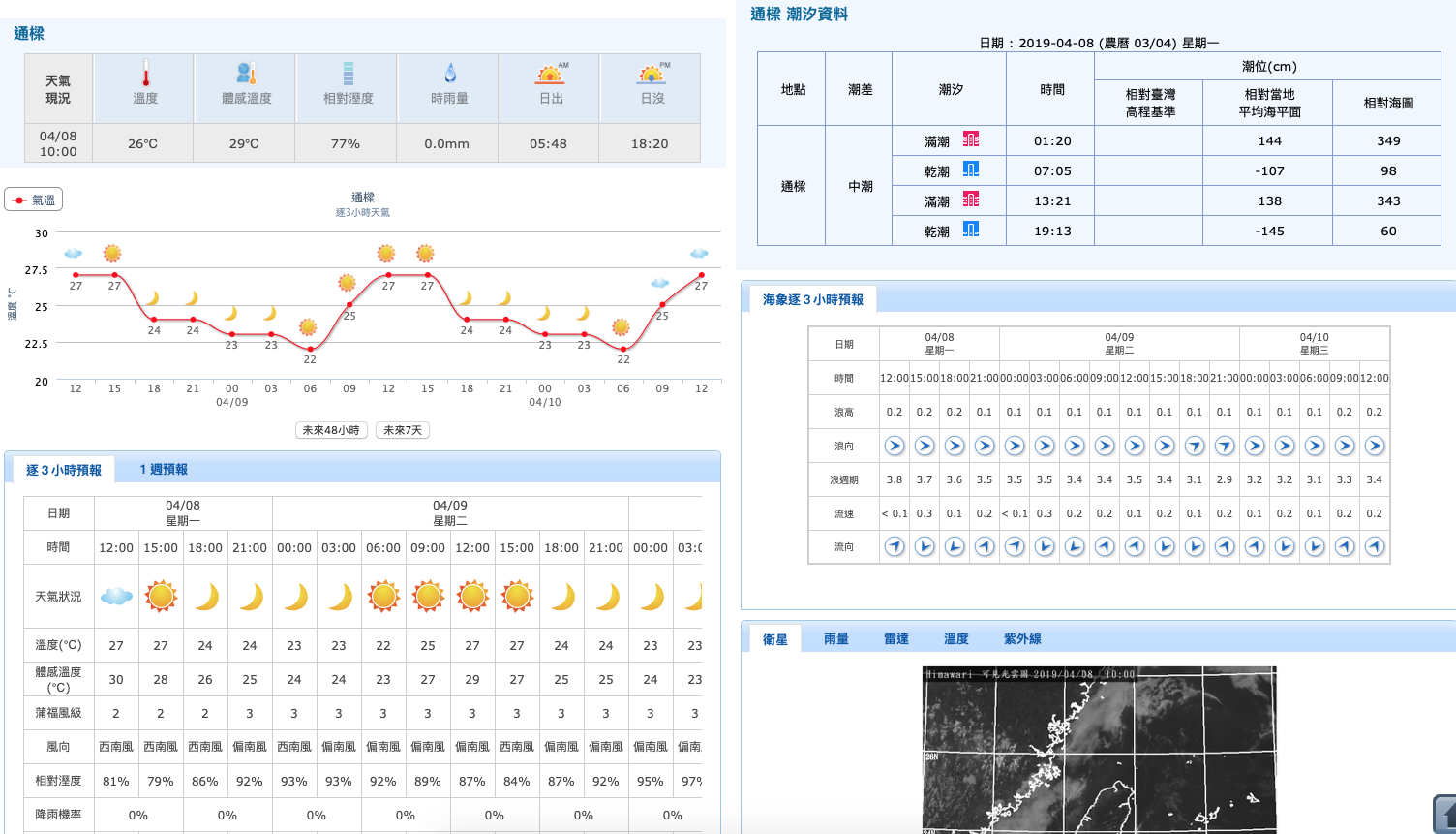
Task: Switch to the 溫度 map tab
Action: click(956, 639)
